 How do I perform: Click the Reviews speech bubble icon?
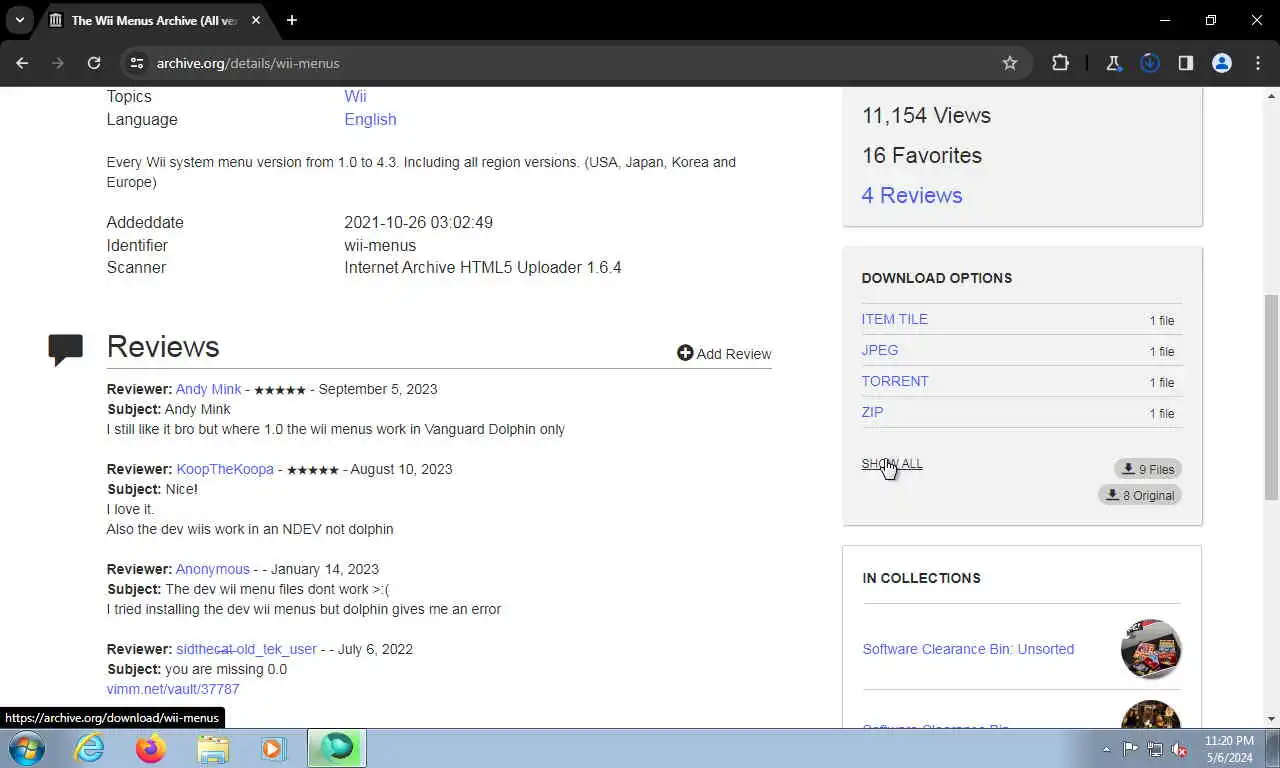coord(66,349)
